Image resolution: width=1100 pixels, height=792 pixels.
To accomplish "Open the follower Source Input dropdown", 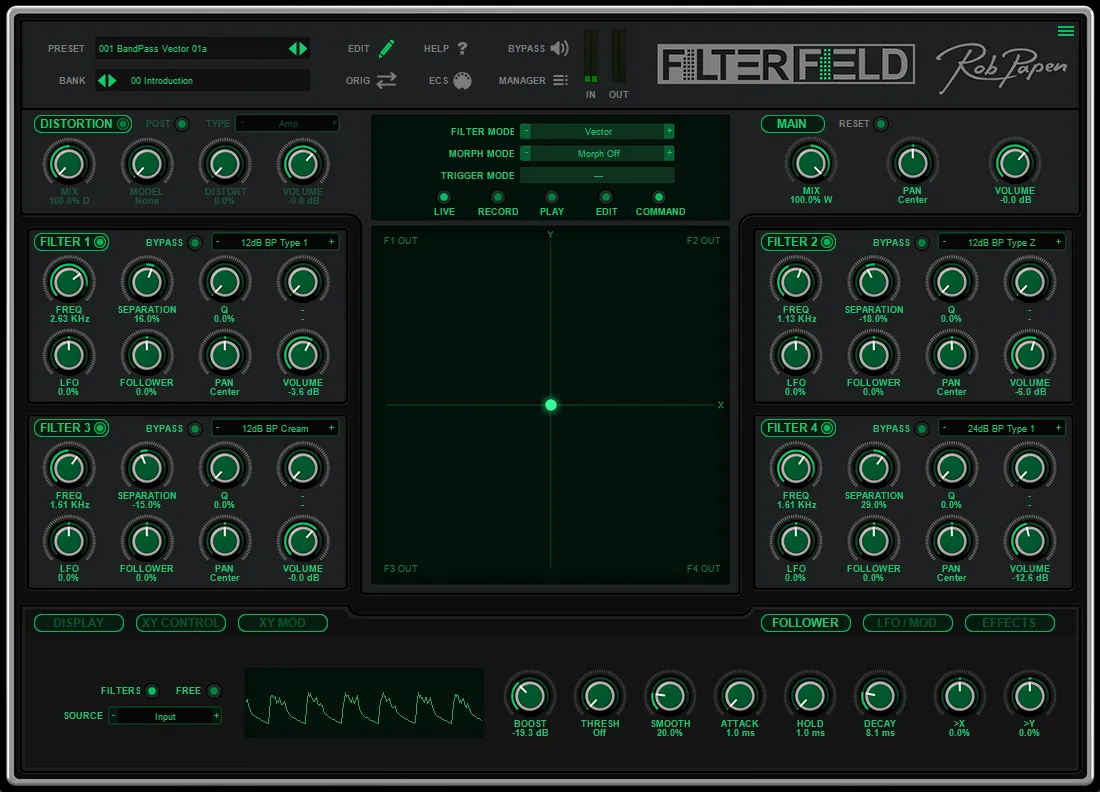I will click(166, 716).
